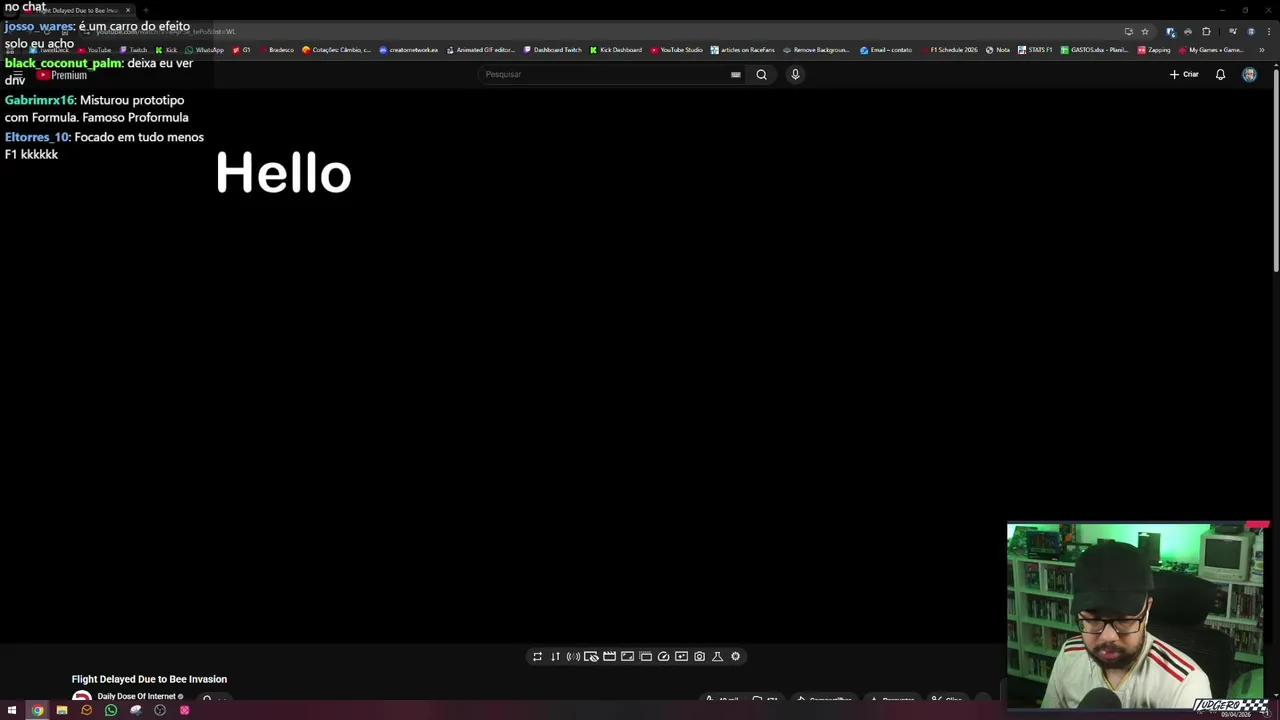This screenshot has height=720, width=1280.
Task: Click the YouTube Premium logo
Action: pos(62,75)
